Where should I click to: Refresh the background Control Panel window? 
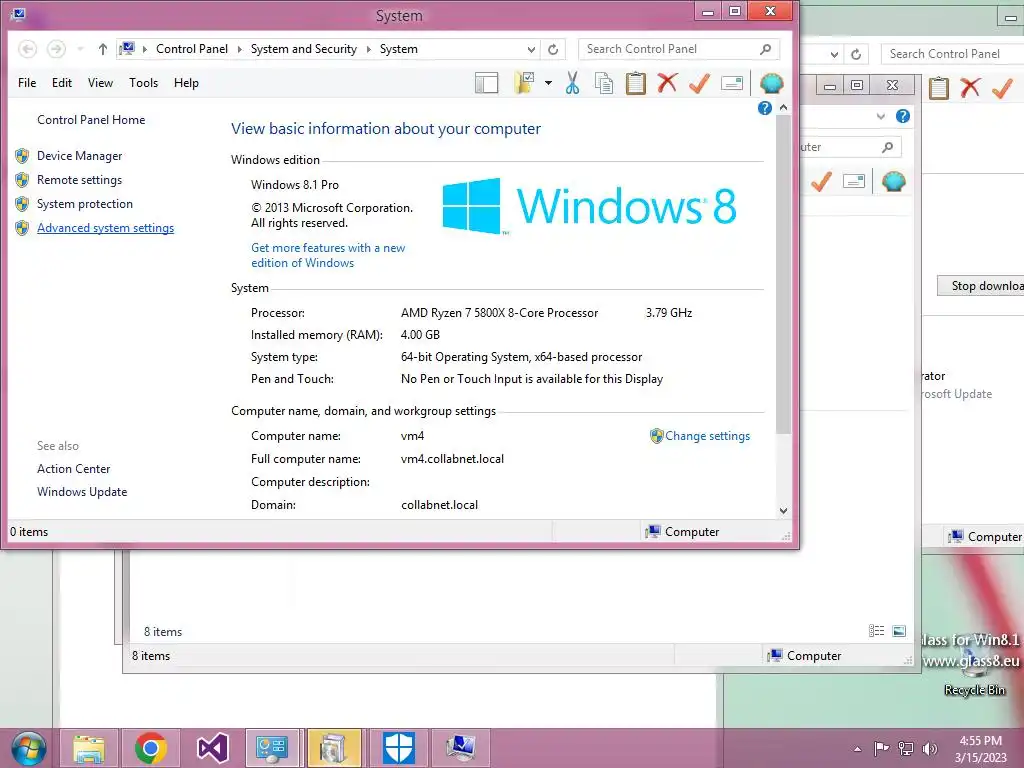pyautogui.click(x=856, y=54)
